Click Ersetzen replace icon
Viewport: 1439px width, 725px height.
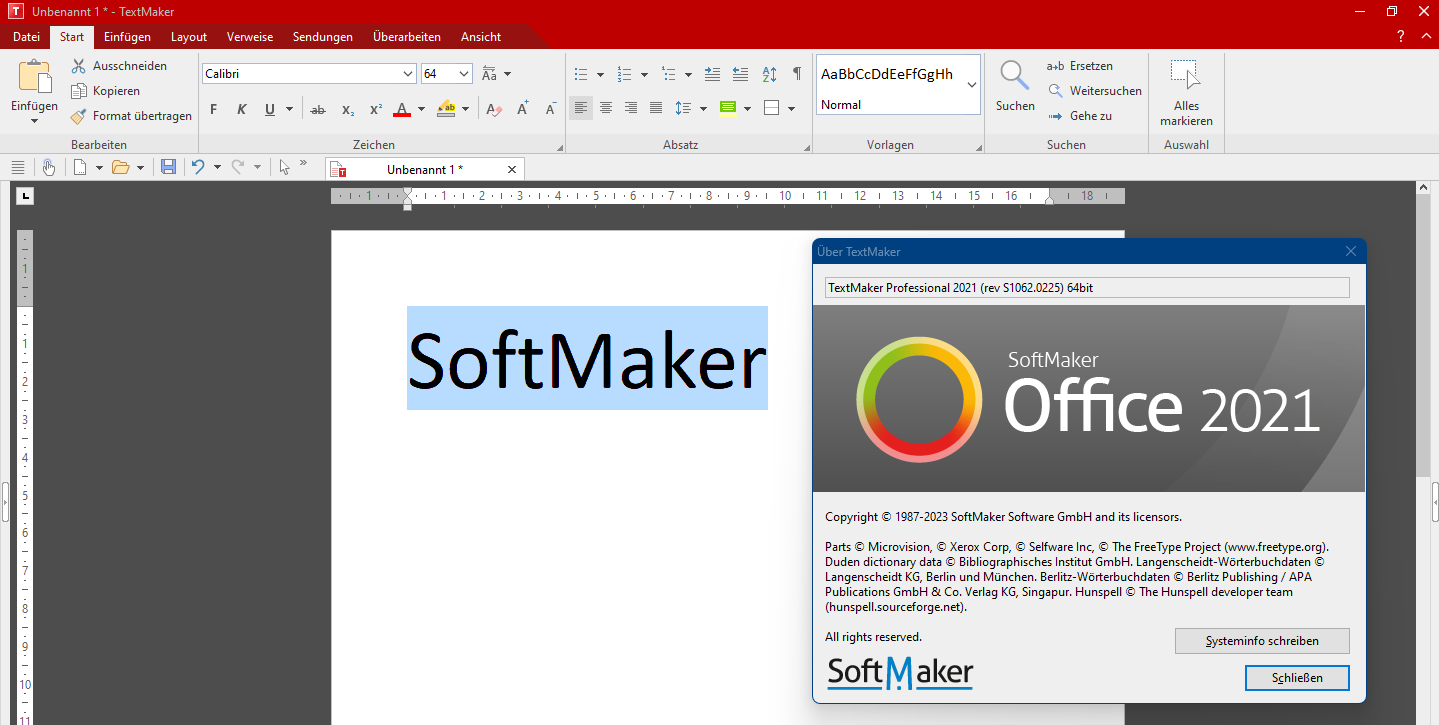tap(1055, 66)
